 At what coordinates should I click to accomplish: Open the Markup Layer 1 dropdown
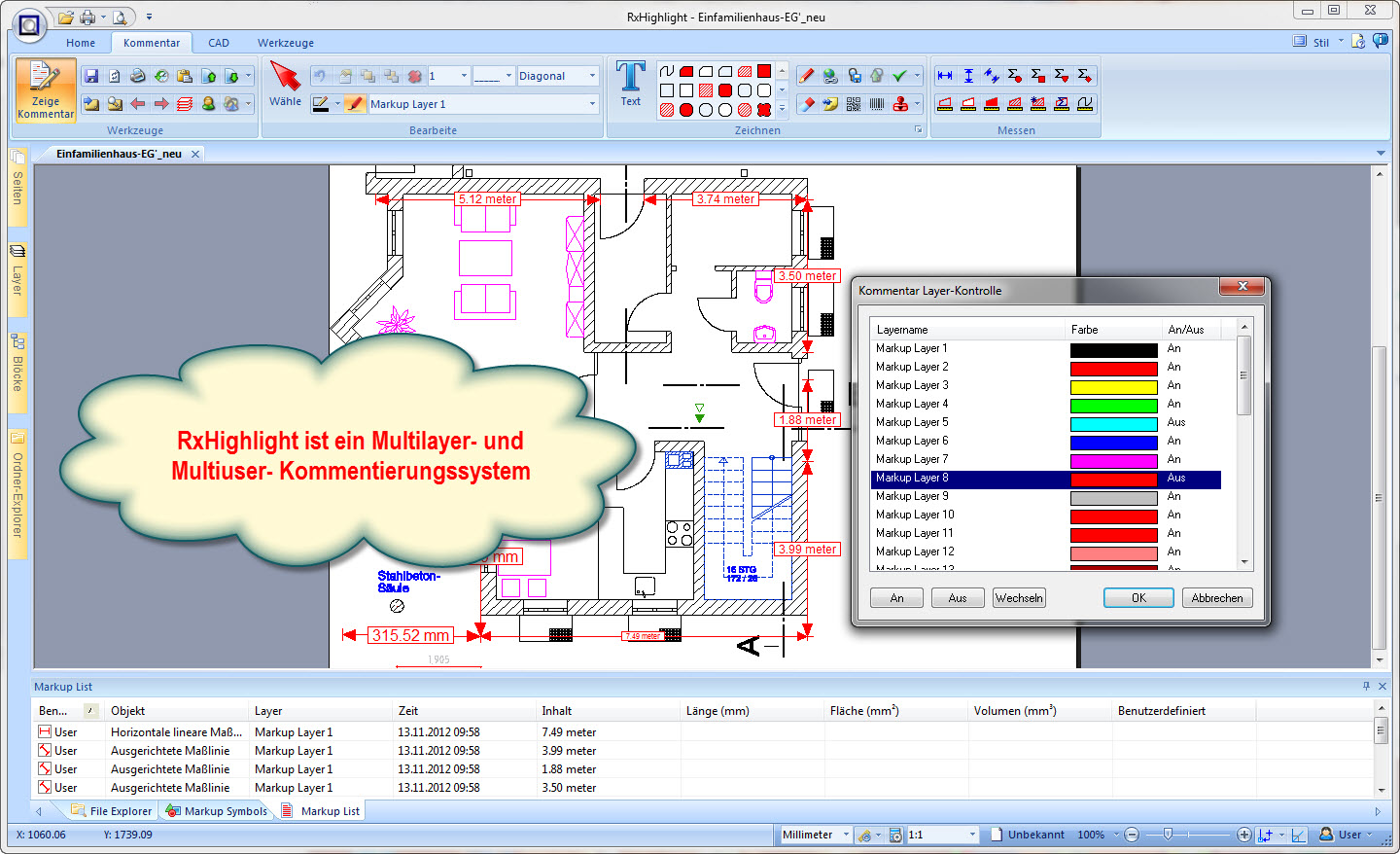tap(592, 104)
